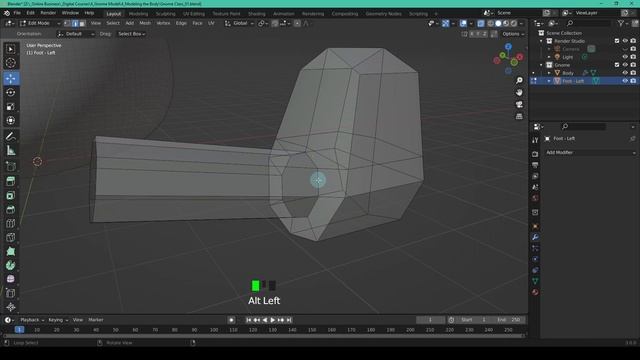Activate the Rotate tool
This screenshot has height=360, width=640.
11,92
